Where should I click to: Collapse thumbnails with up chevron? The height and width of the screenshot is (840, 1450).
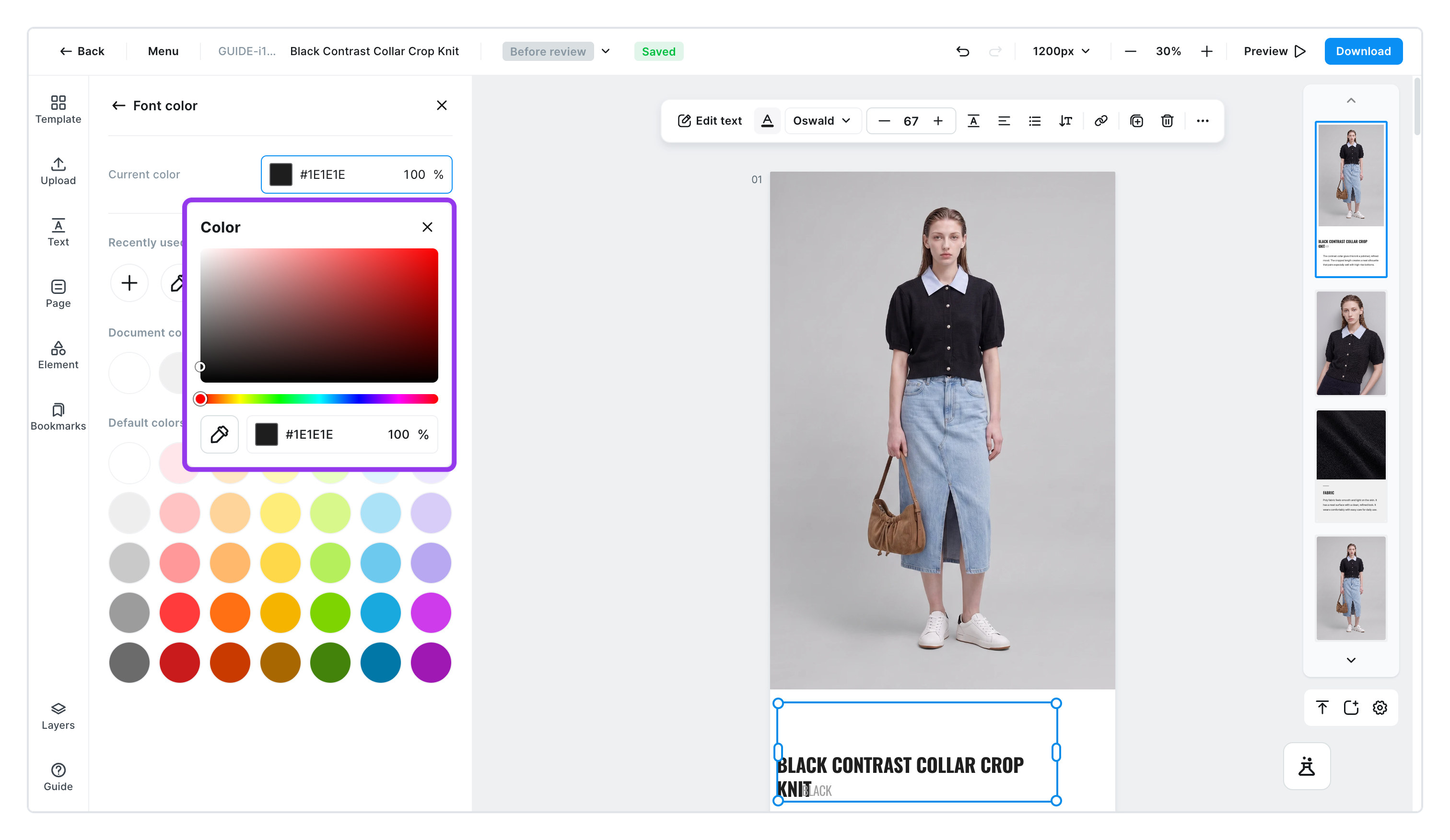pyautogui.click(x=1351, y=101)
